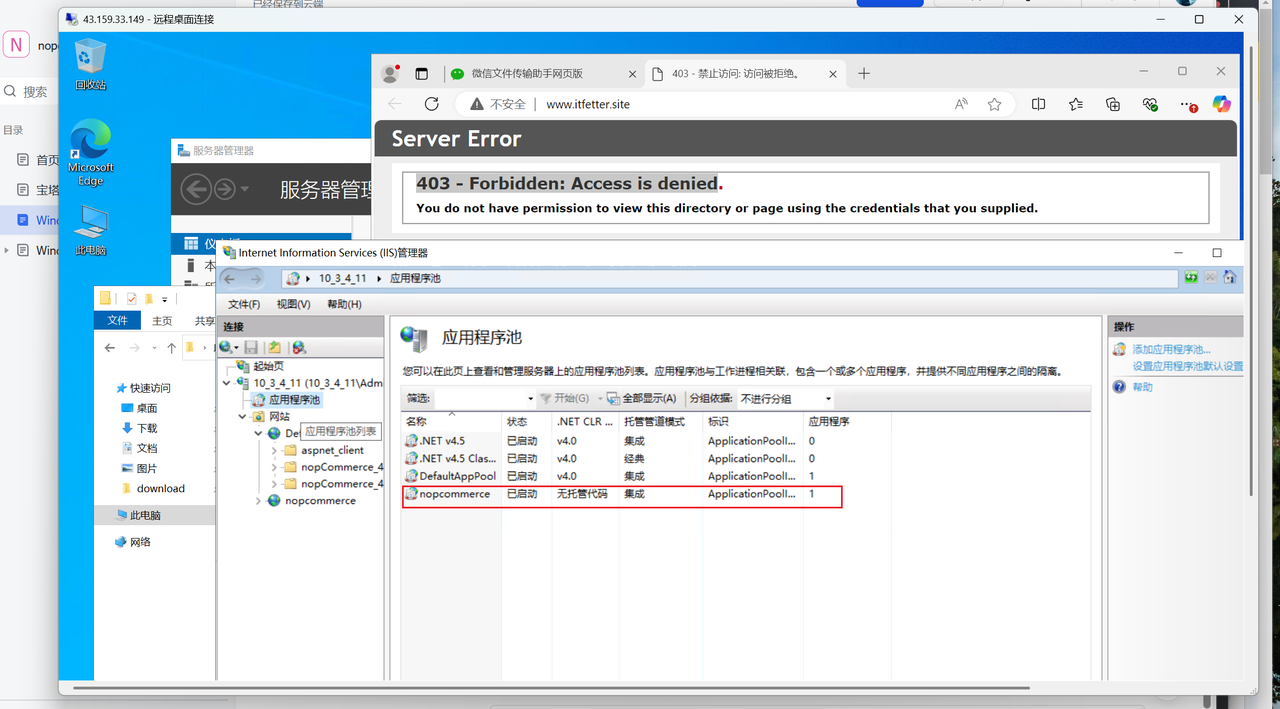Open the Microsoft Edge desktop shortcut
The height and width of the screenshot is (709, 1280).
90,152
